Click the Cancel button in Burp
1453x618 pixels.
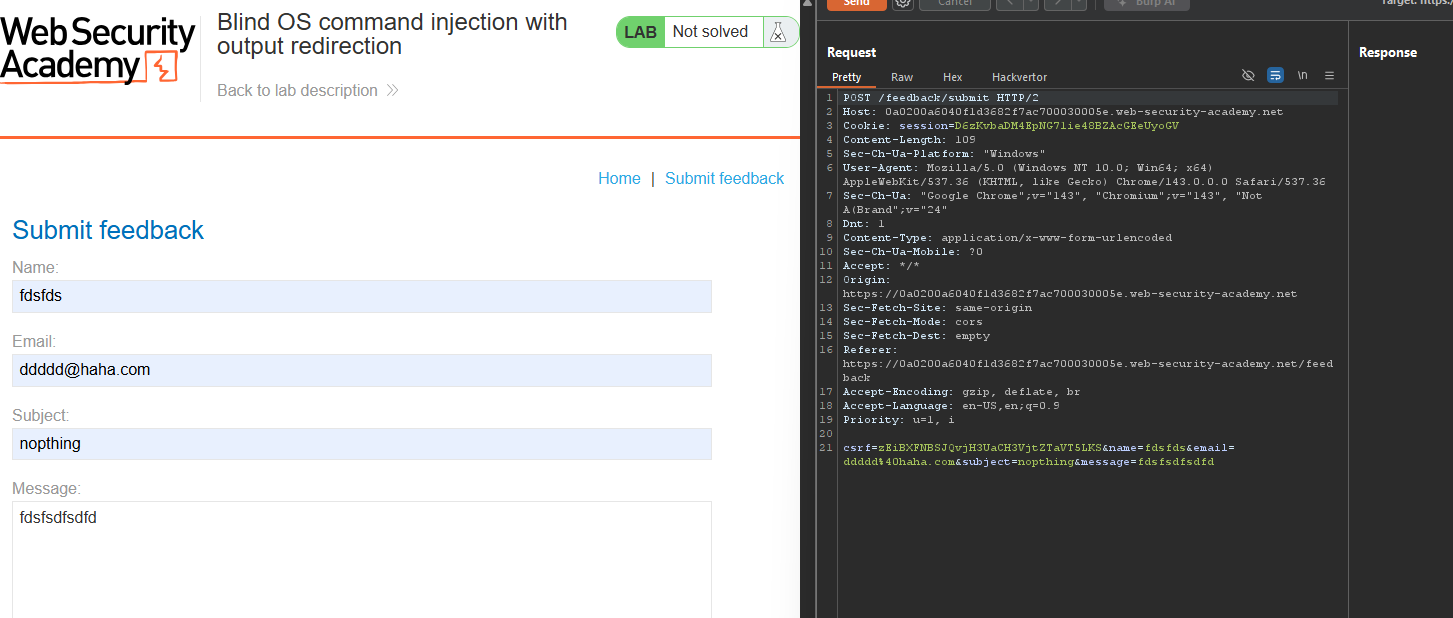click(x=955, y=3)
